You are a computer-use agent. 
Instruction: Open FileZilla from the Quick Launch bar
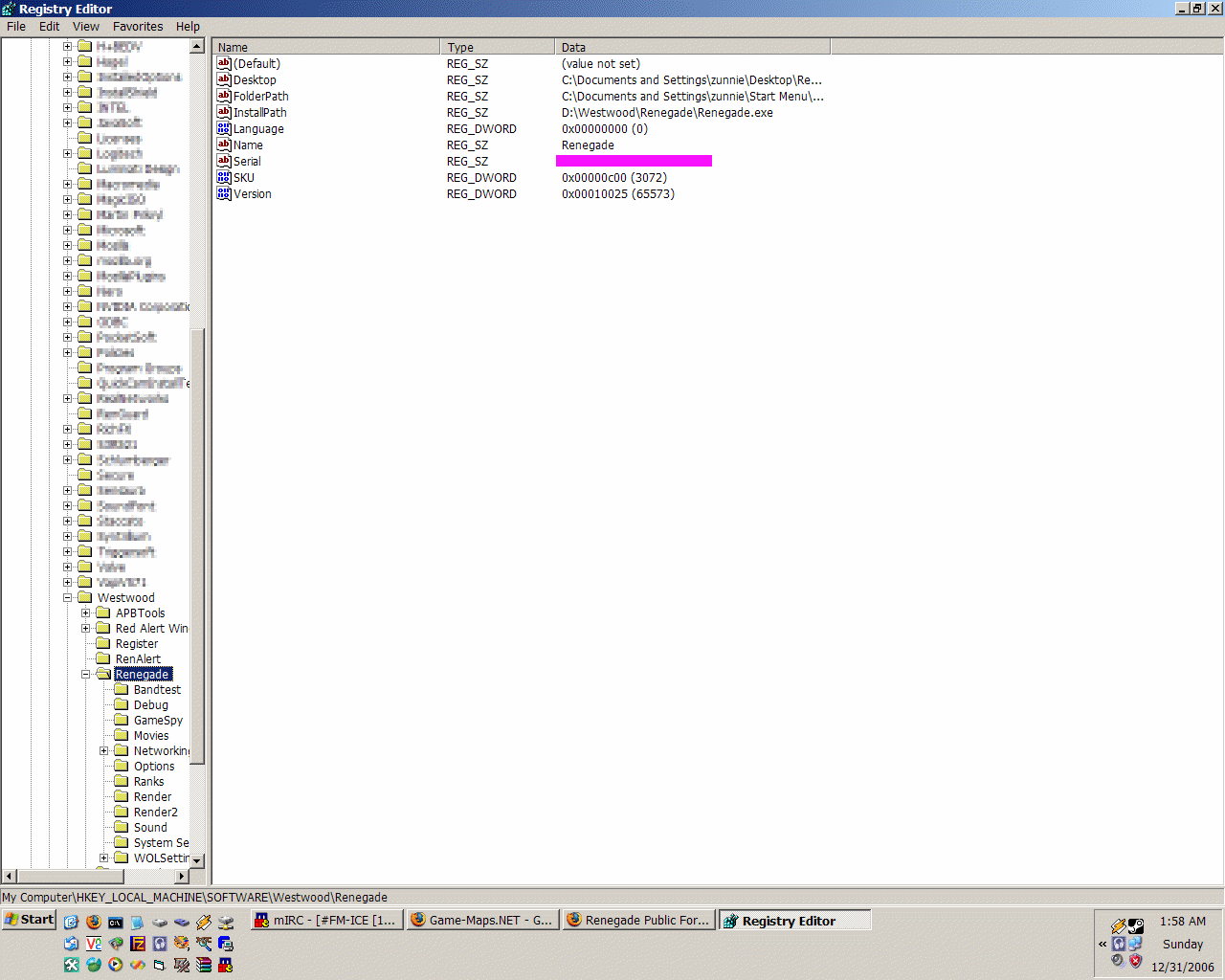tap(138, 944)
